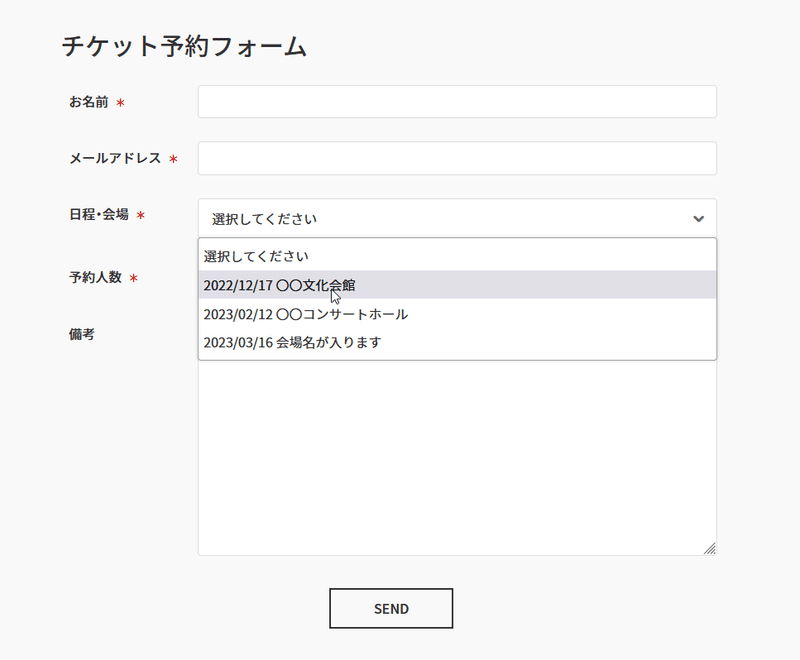Click the red asterisk beside お名前
The width and height of the screenshot is (800, 660).
click(120, 103)
